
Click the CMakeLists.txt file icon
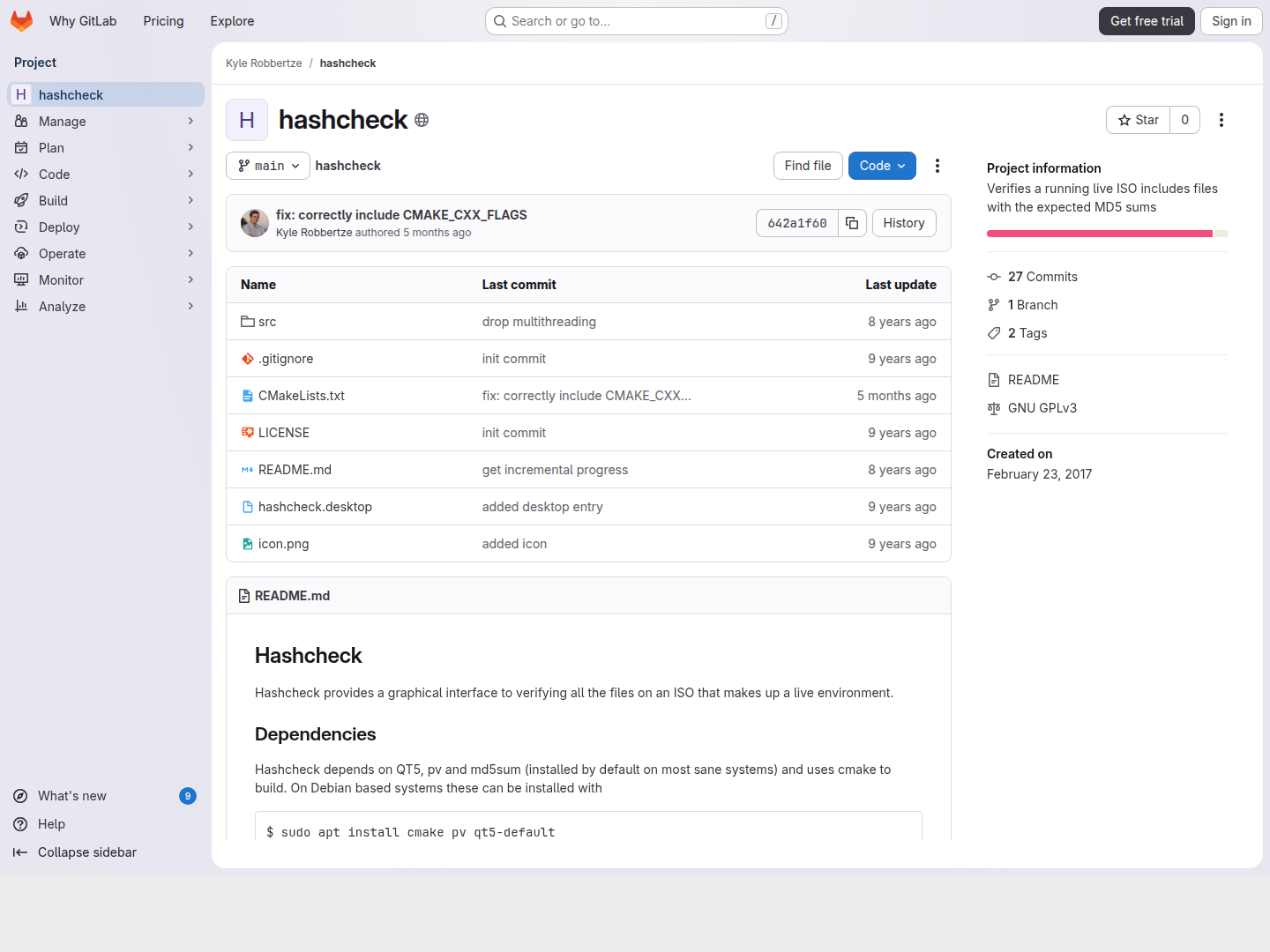click(248, 396)
